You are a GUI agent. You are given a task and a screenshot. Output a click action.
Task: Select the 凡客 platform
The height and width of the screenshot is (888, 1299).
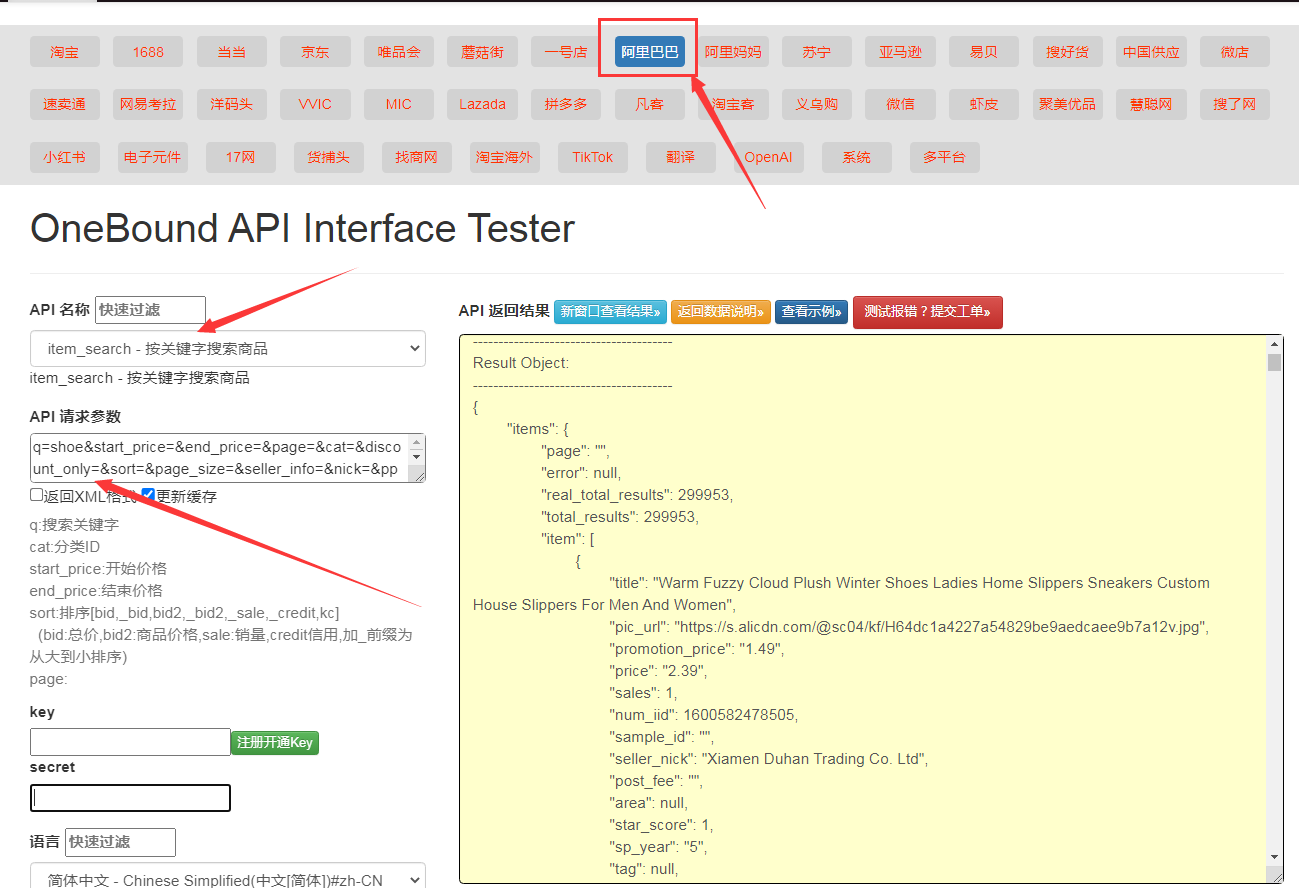[650, 104]
